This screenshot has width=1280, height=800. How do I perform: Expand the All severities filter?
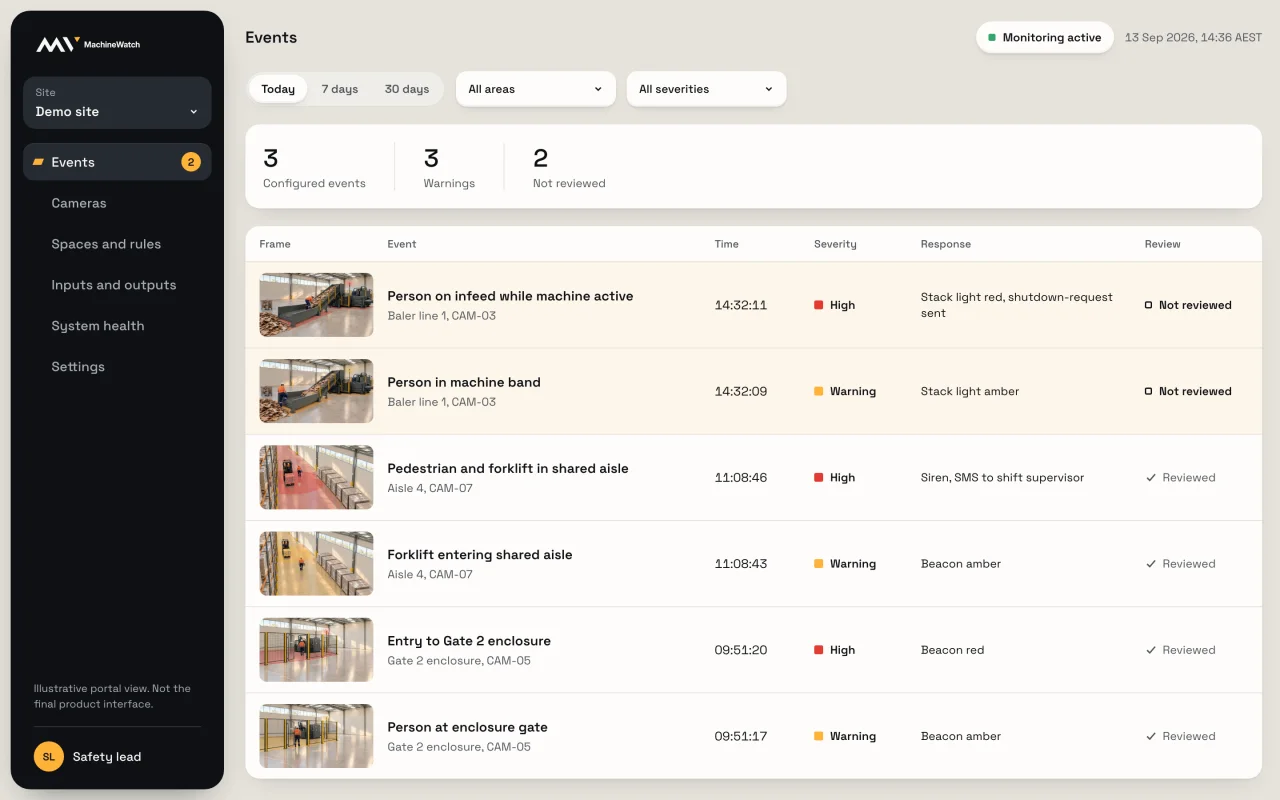click(706, 89)
